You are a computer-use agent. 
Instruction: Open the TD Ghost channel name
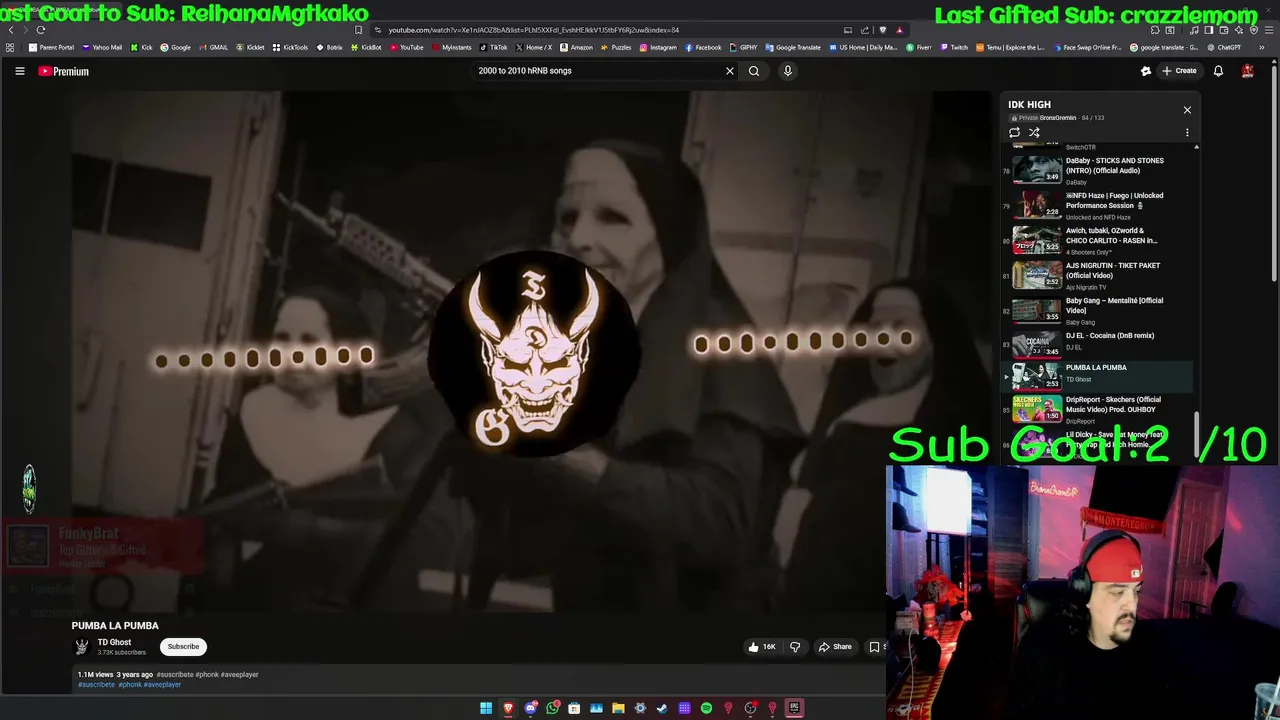(x=114, y=642)
